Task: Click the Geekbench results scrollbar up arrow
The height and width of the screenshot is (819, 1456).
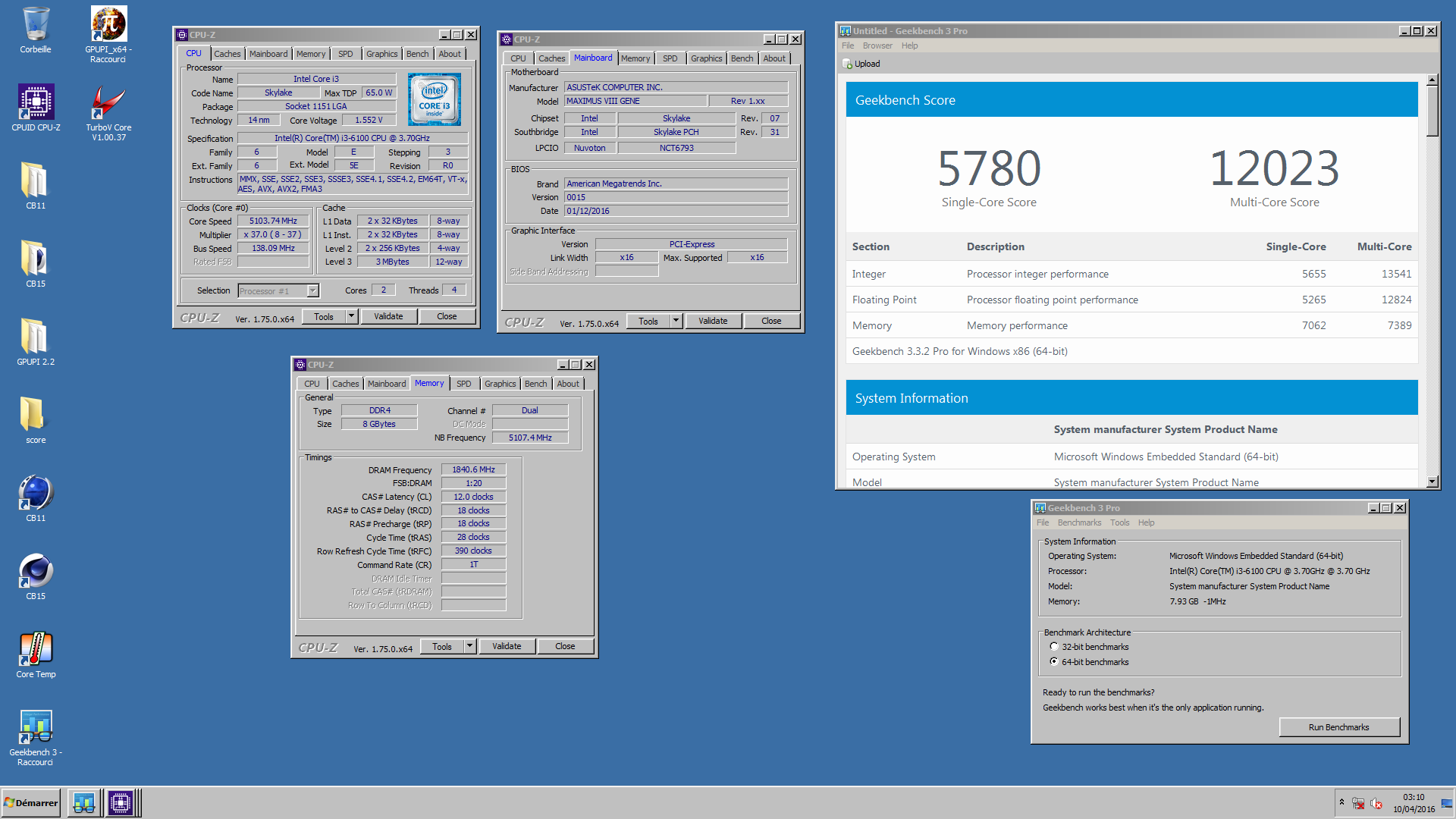Action: [x=1432, y=80]
